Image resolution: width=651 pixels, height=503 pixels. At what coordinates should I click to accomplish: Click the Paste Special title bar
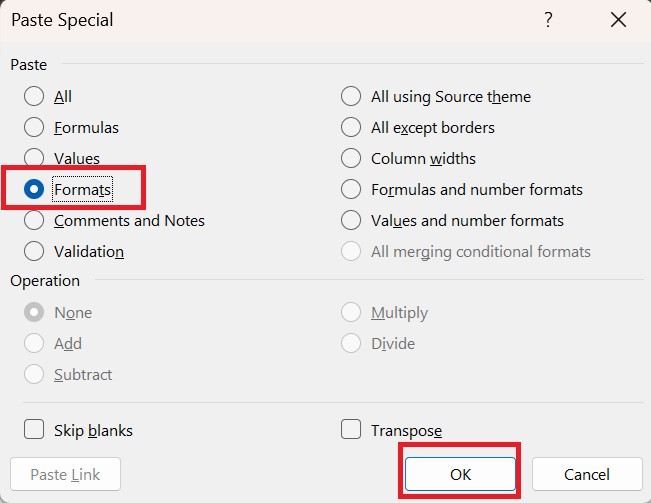tap(250, 20)
